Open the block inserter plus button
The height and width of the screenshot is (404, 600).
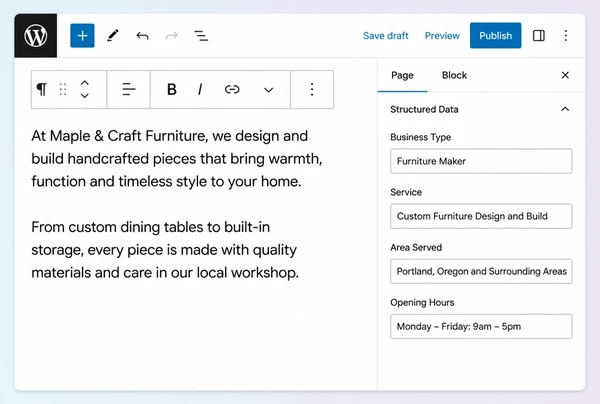pyautogui.click(x=82, y=36)
